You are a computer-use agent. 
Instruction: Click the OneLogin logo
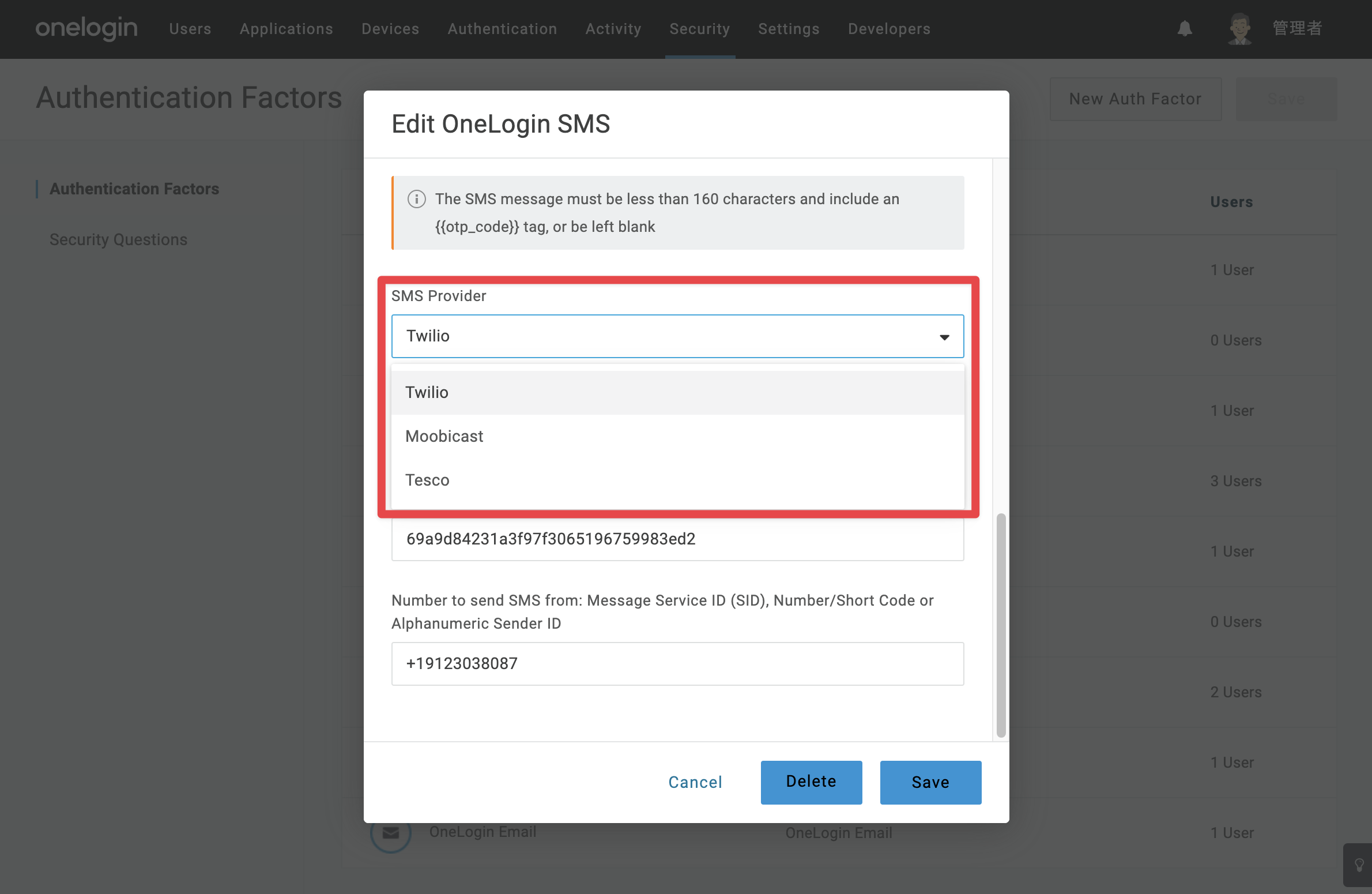pos(86,28)
